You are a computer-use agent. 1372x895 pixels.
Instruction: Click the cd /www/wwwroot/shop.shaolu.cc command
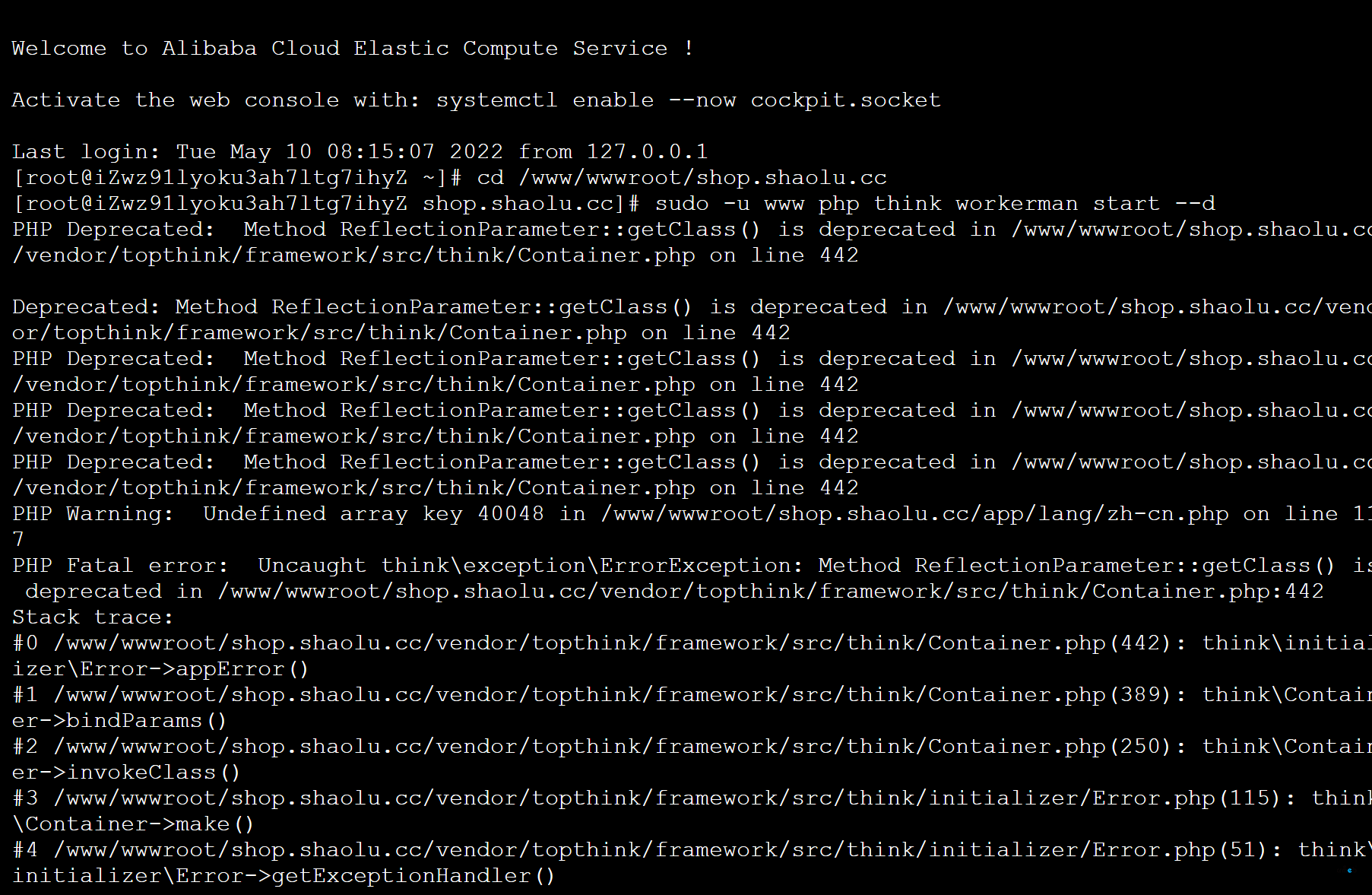coord(681,178)
